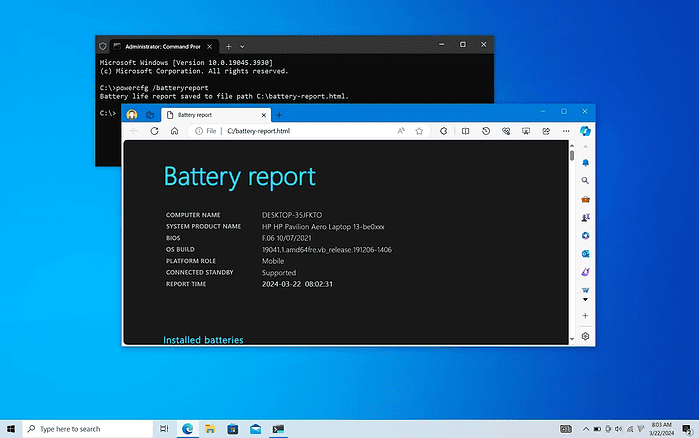Refresh the battery report page
The height and width of the screenshot is (438, 699).
(x=154, y=131)
